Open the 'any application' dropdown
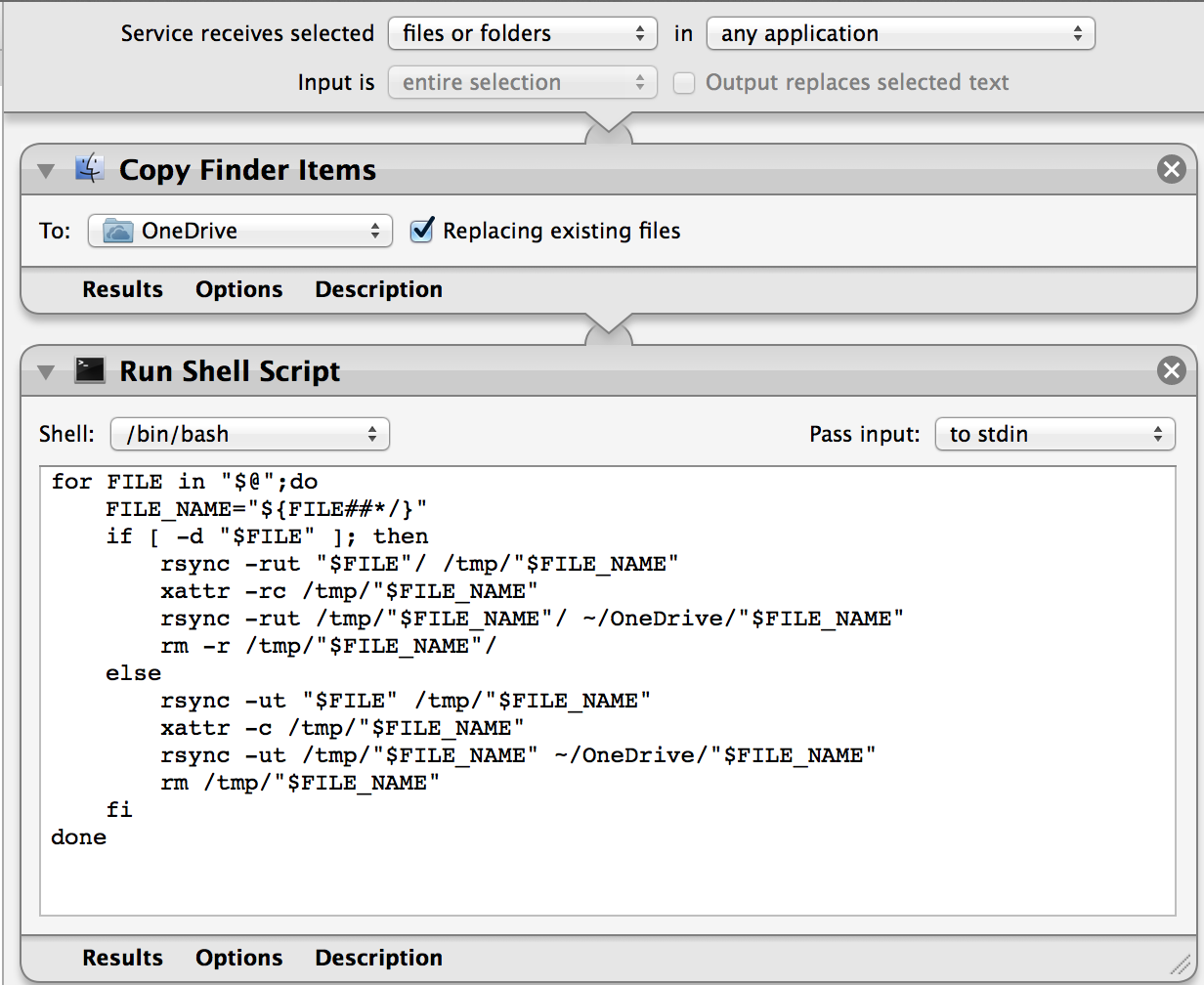Screen dimensions: 1204x985 click(x=900, y=33)
